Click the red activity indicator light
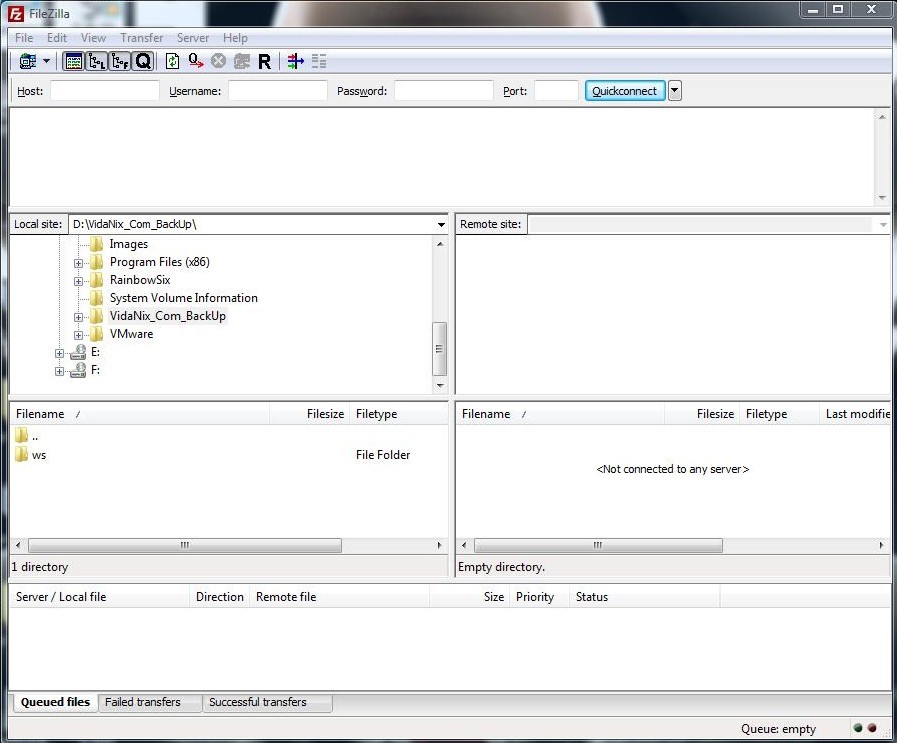 (x=872, y=728)
